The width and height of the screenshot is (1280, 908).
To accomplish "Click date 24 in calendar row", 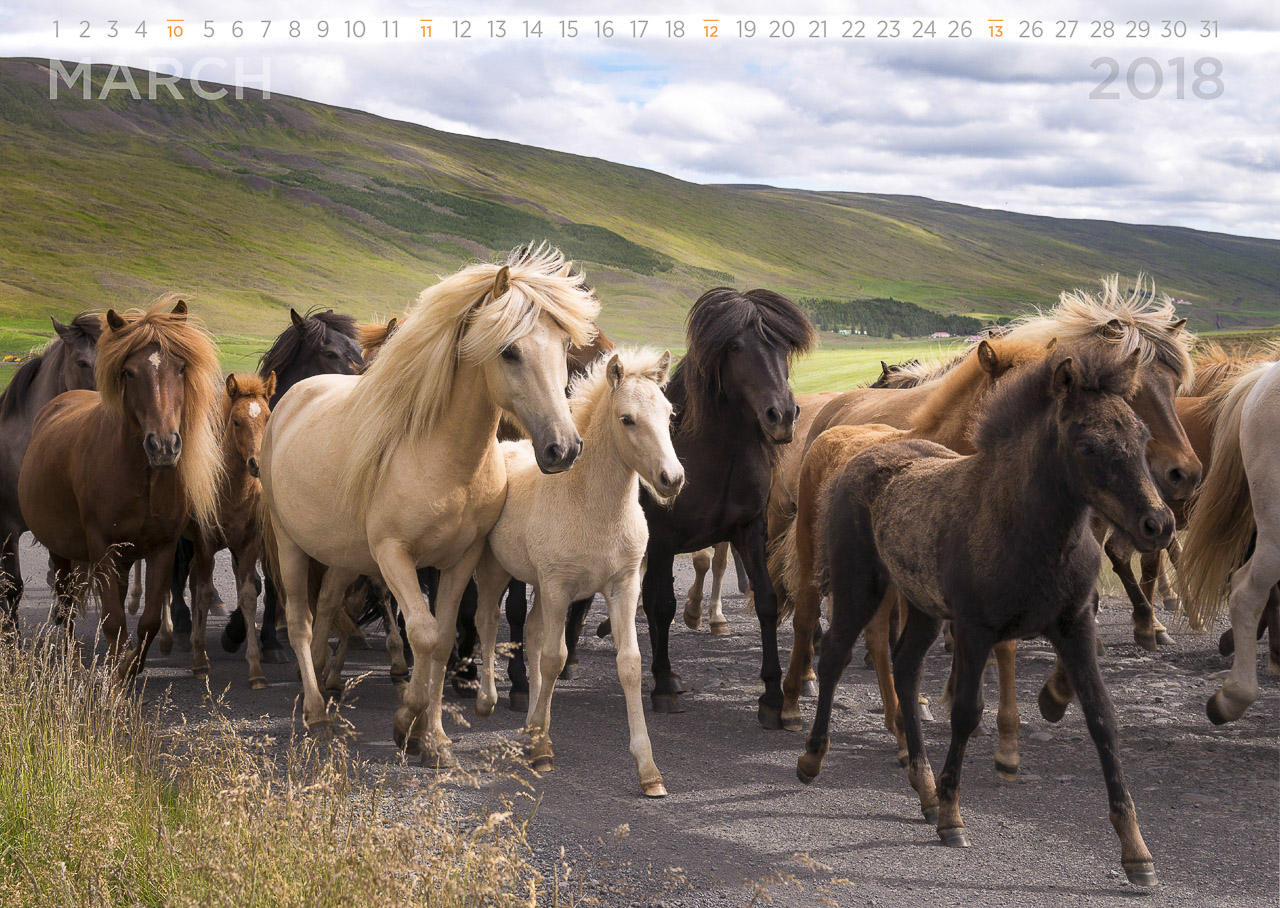I will [924, 30].
